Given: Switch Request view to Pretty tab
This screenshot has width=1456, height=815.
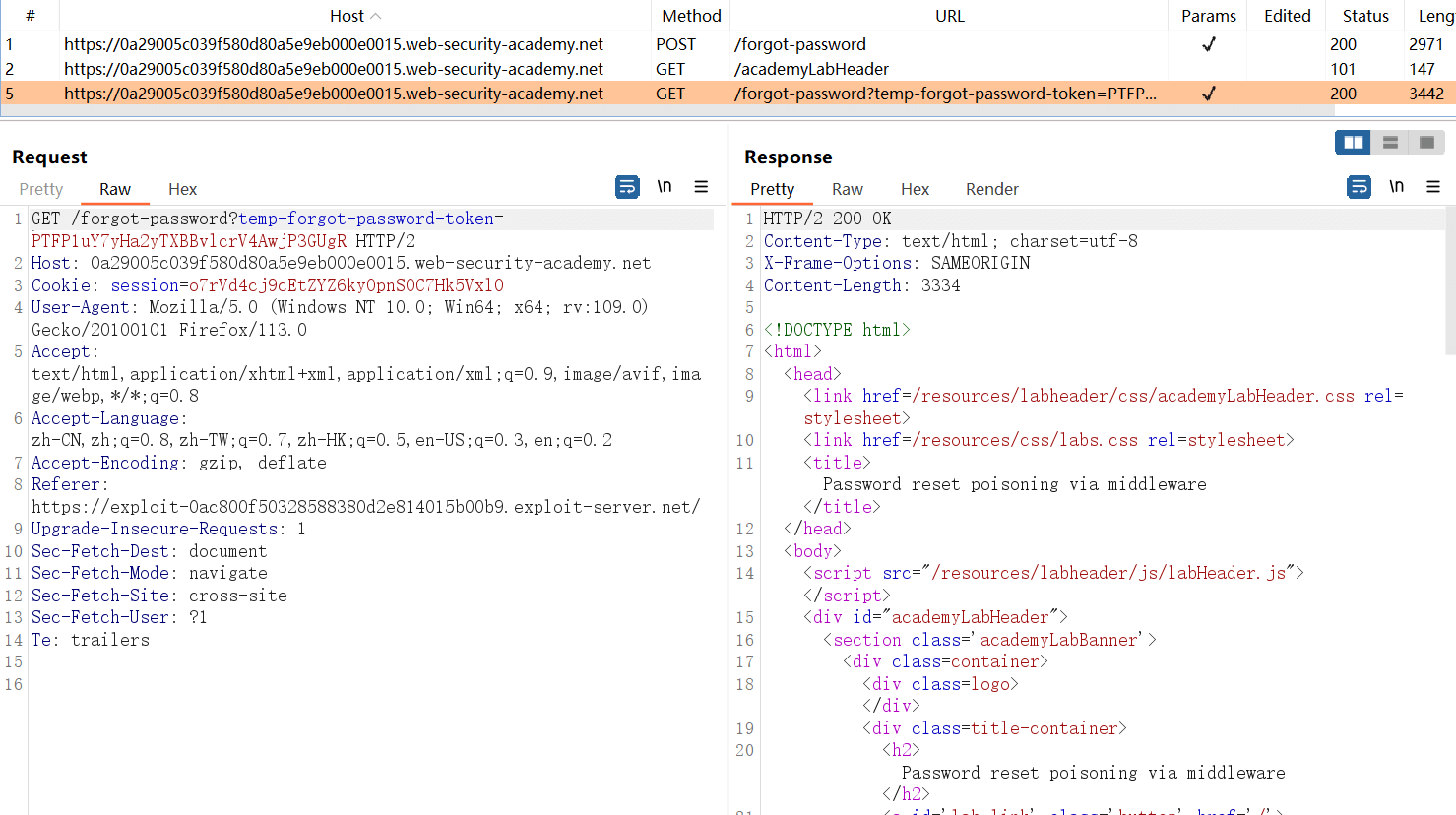Looking at the screenshot, I should [x=41, y=189].
